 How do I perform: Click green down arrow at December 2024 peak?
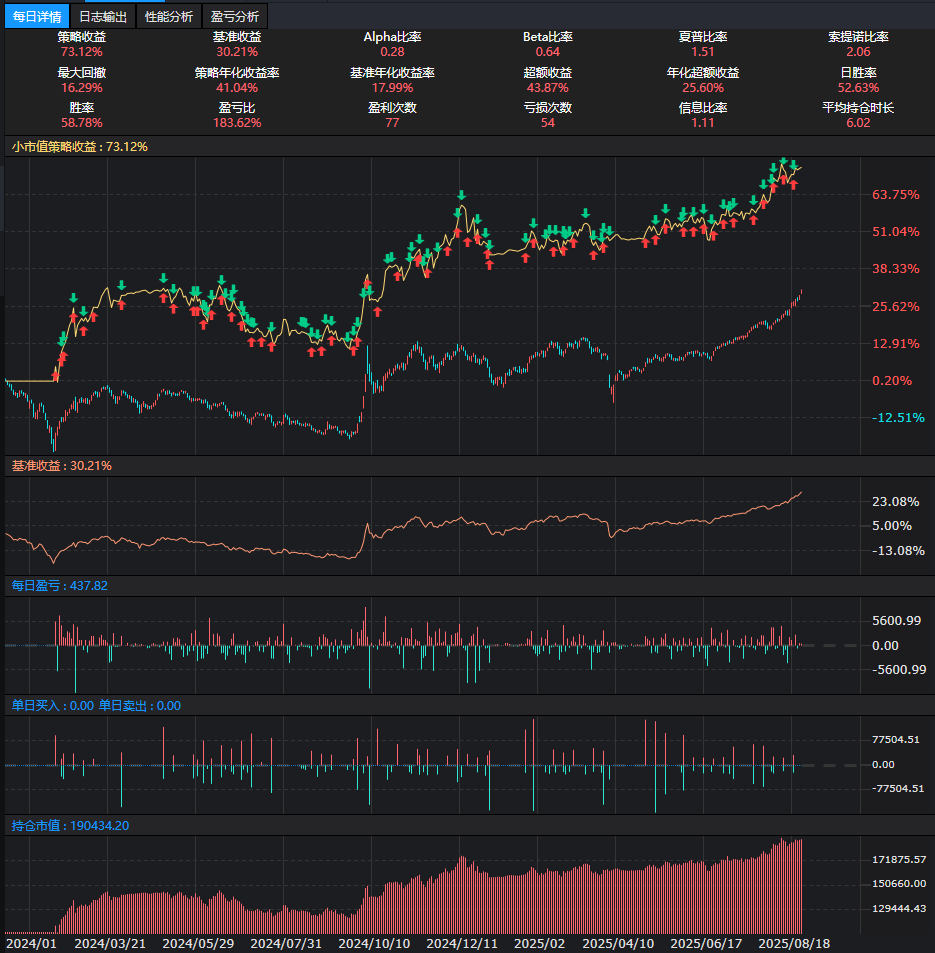pos(461,195)
